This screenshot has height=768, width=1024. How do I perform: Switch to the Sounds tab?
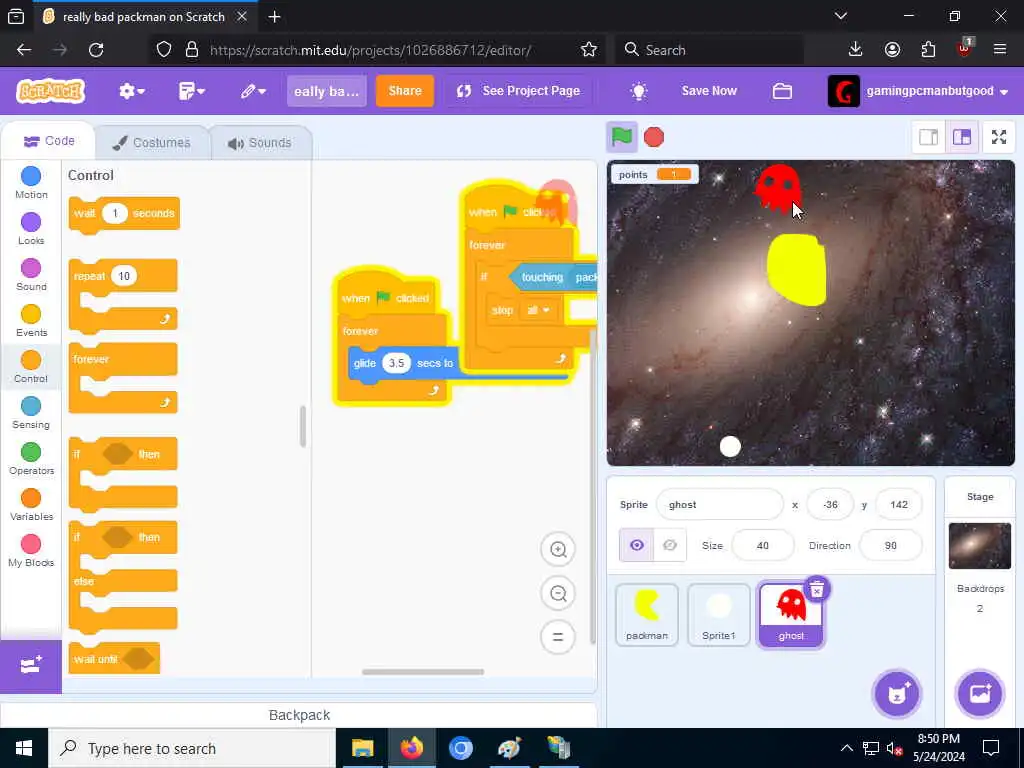click(x=260, y=142)
